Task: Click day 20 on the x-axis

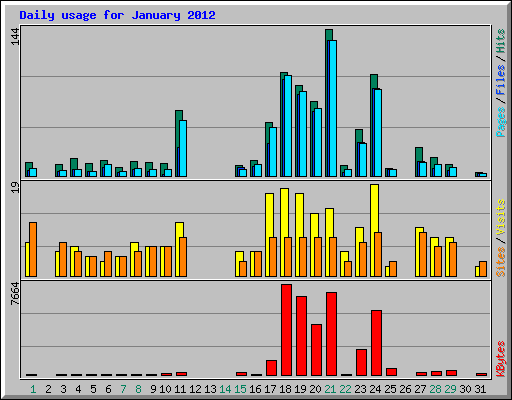Action: 315,389
